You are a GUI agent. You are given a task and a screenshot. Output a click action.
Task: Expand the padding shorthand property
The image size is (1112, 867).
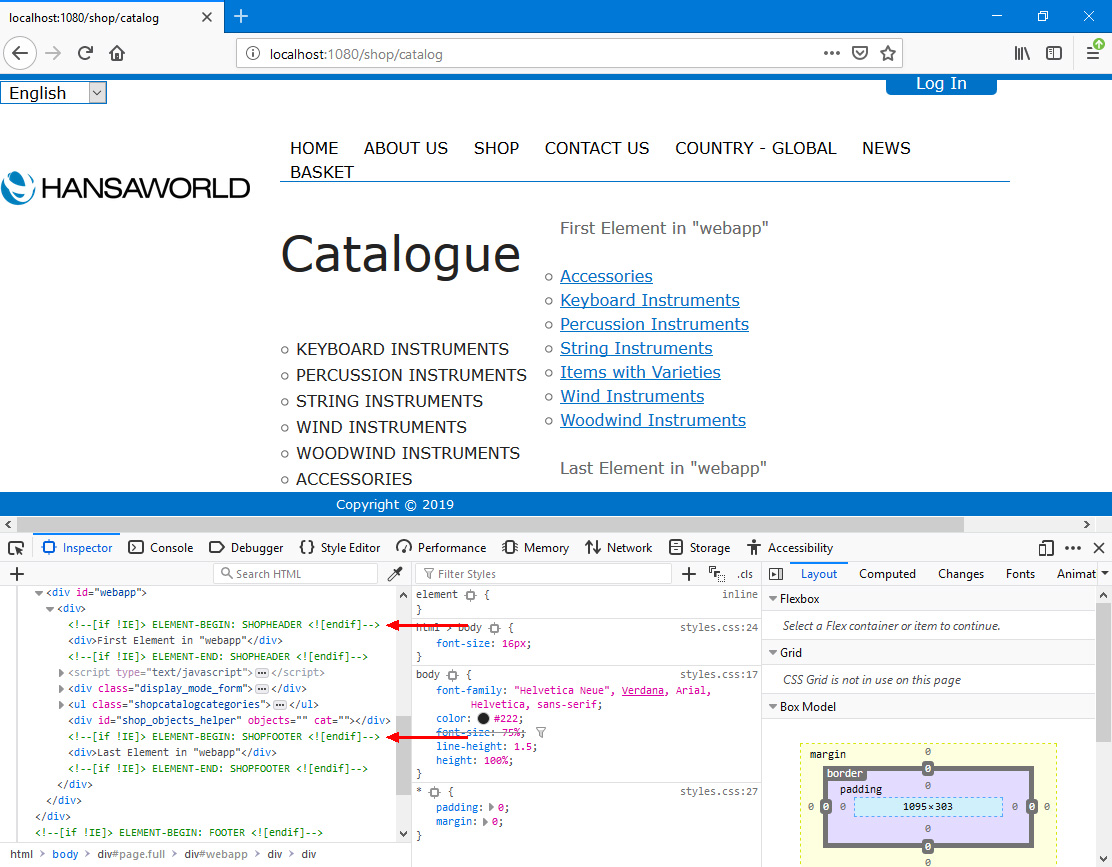pos(491,807)
